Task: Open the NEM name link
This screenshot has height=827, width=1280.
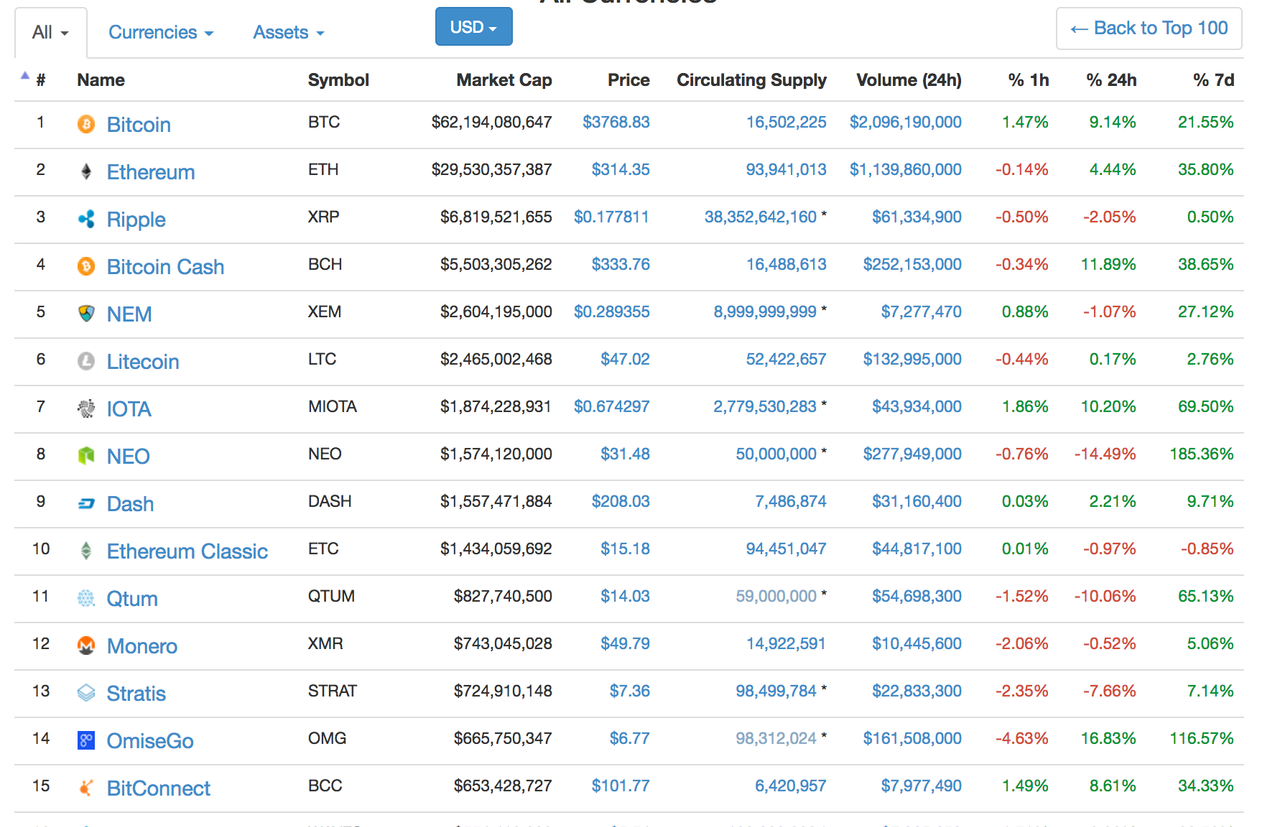Action: click(129, 315)
